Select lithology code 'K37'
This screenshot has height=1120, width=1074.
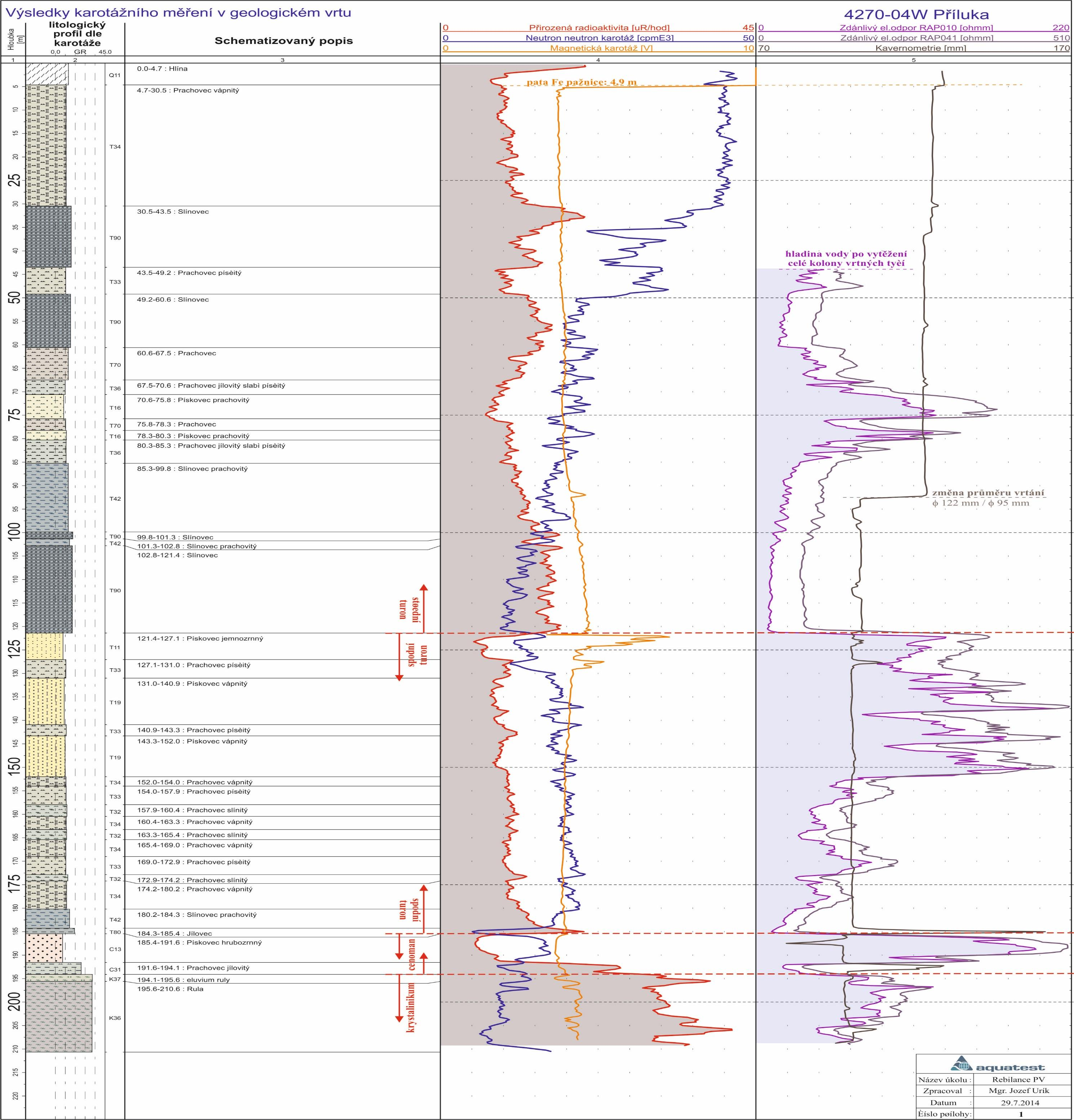pyautogui.click(x=115, y=980)
